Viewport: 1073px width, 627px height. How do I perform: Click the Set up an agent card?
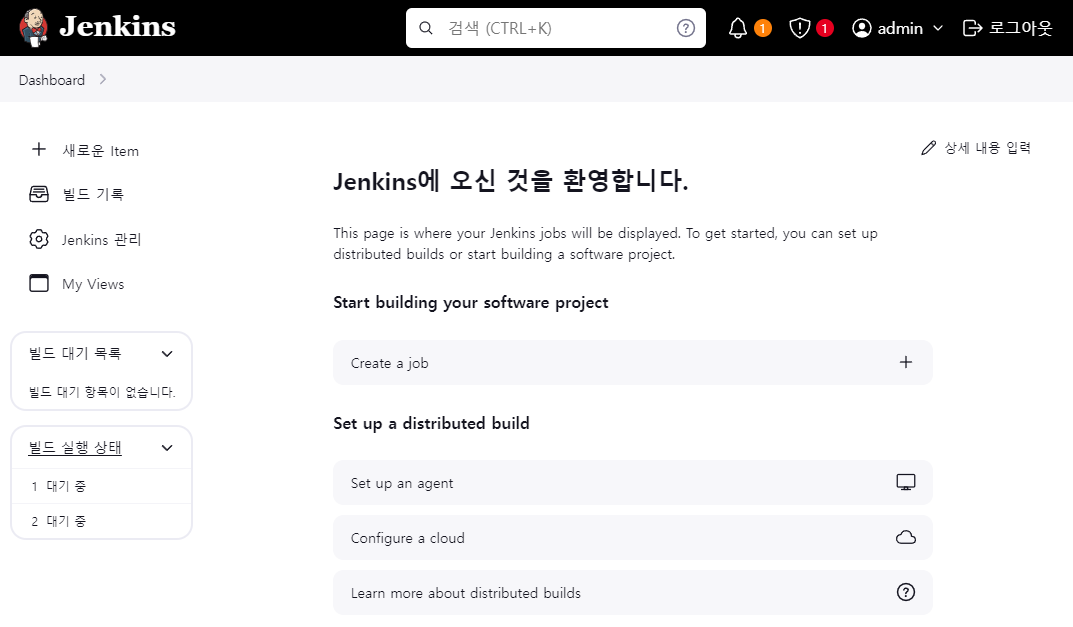[x=633, y=483]
